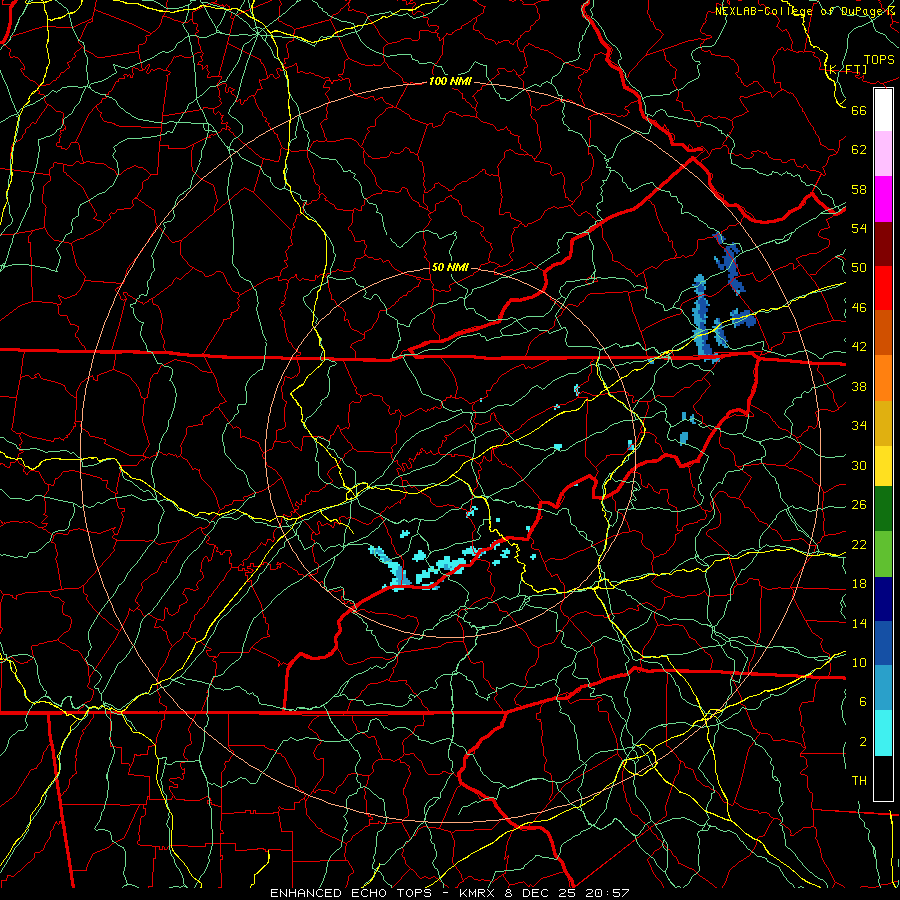
Task: Click the 38 legend value
Action: point(859,386)
